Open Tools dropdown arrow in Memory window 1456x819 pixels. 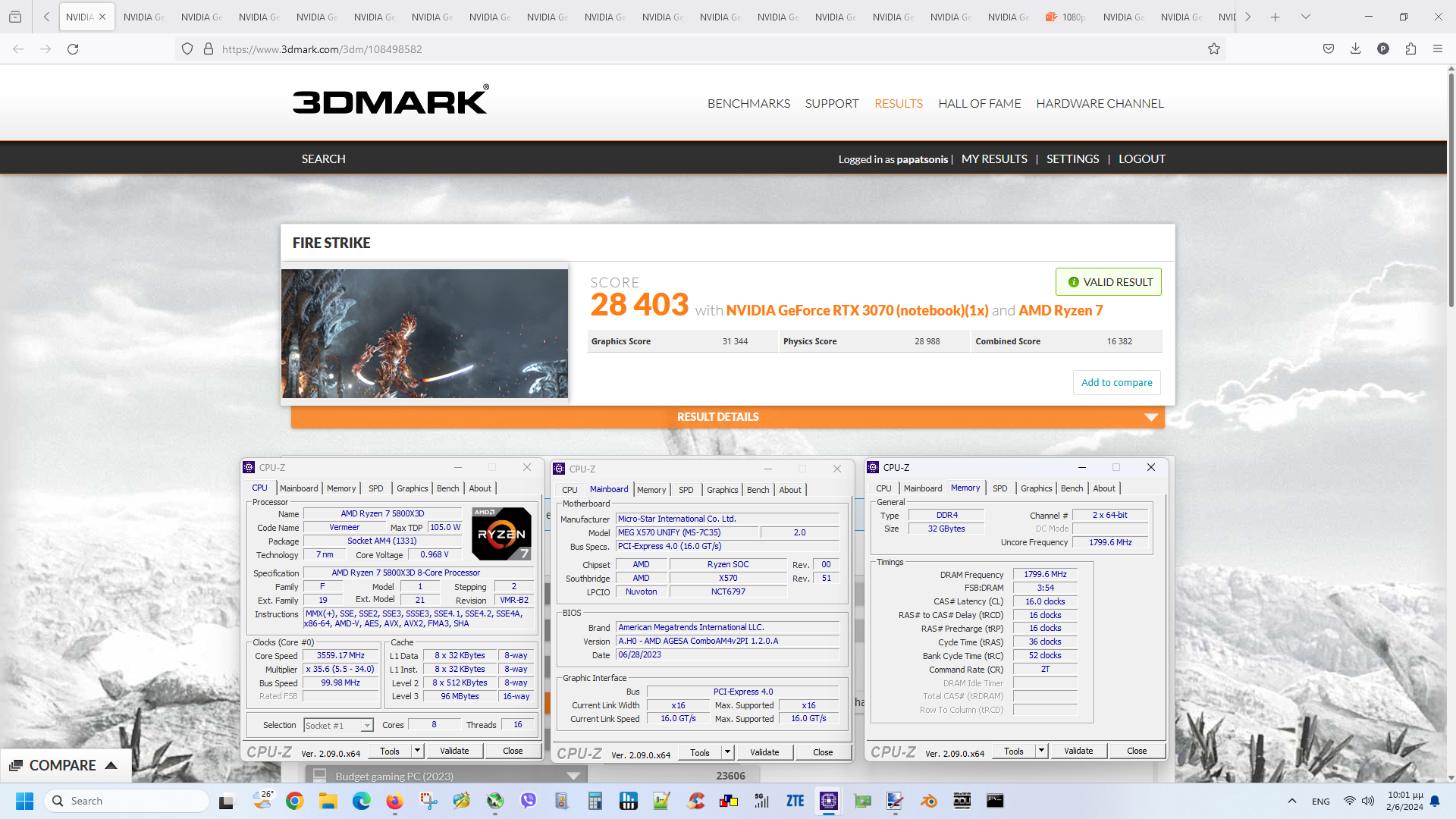(1041, 751)
